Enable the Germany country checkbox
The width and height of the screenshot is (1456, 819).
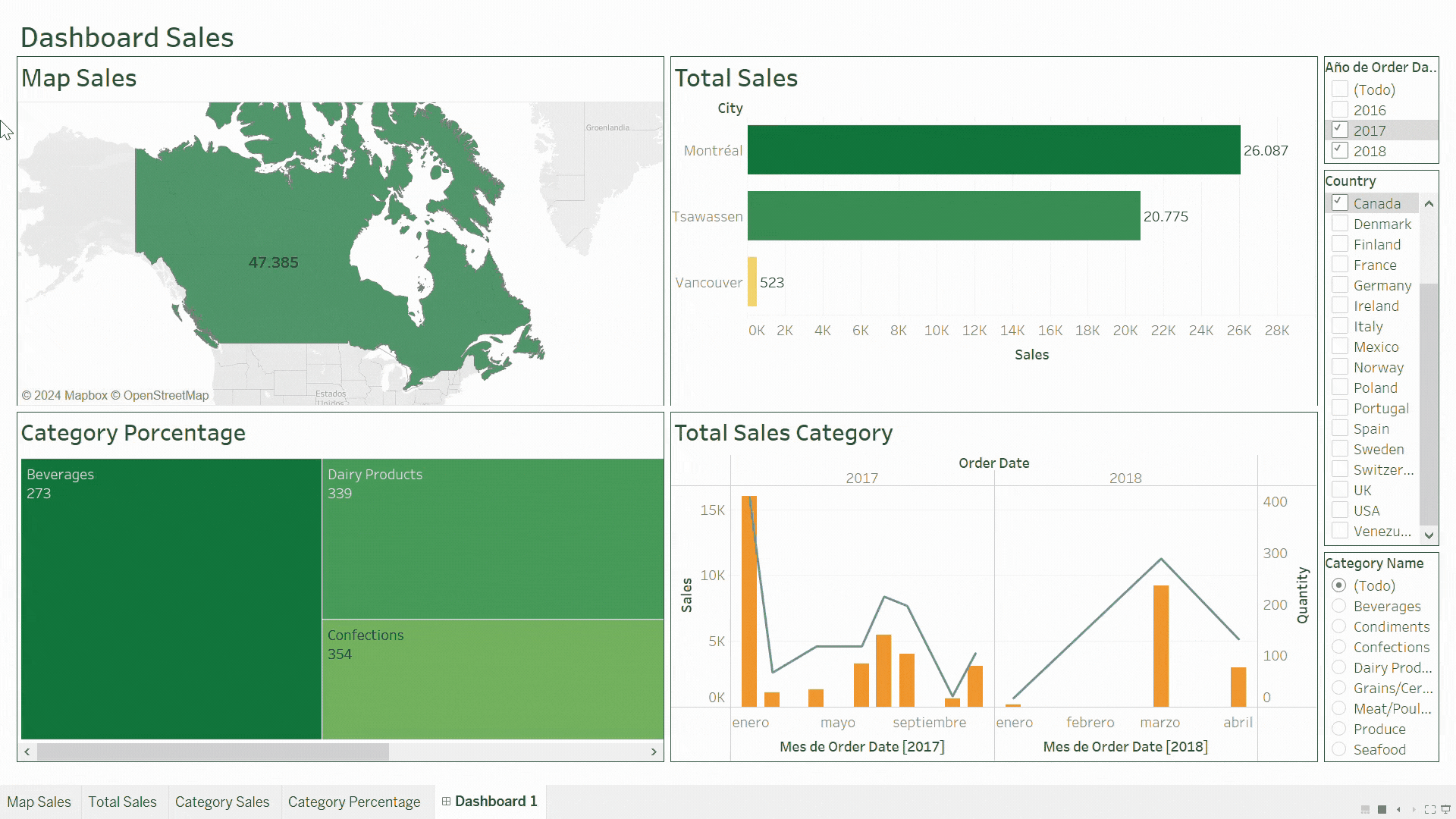click(1340, 285)
